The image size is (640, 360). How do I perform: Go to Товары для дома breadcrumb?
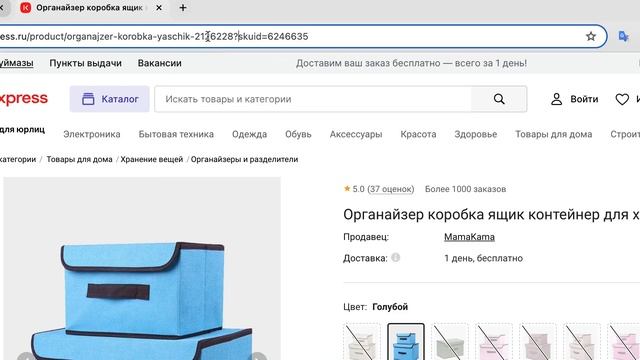tap(79, 160)
